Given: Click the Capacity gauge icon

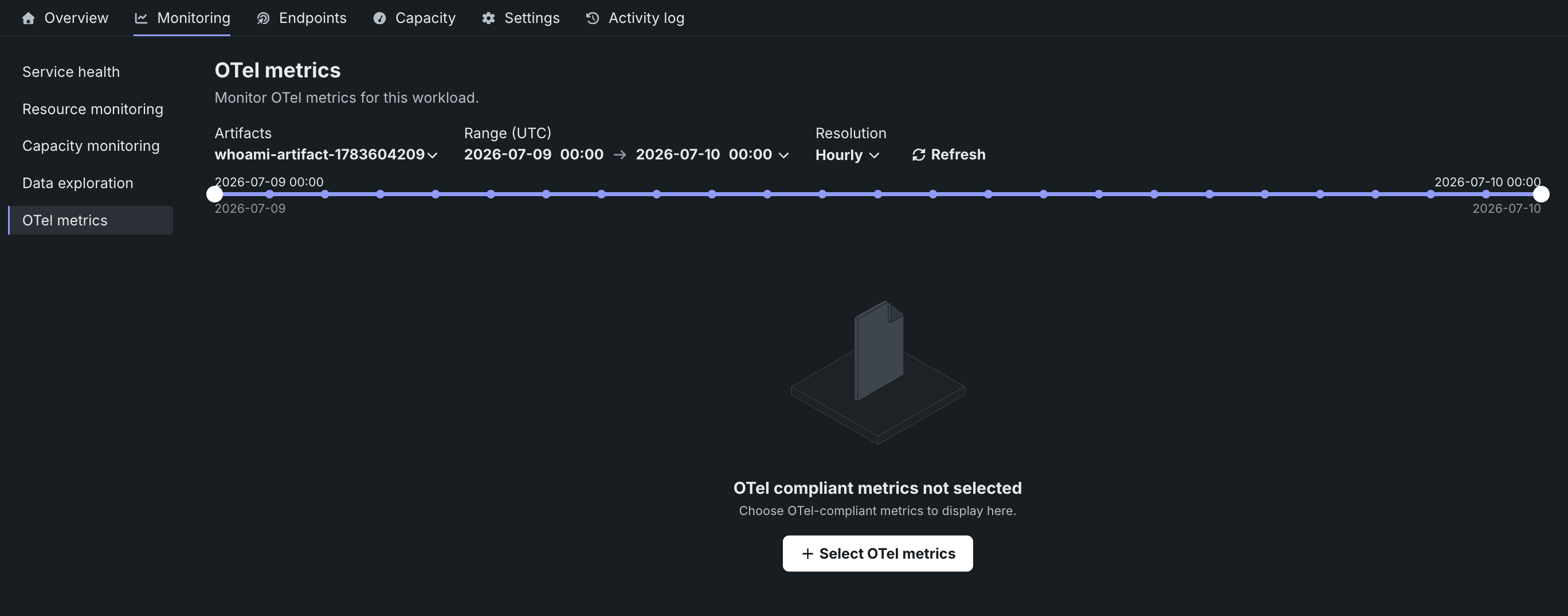Looking at the screenshot, I should 379,18.
